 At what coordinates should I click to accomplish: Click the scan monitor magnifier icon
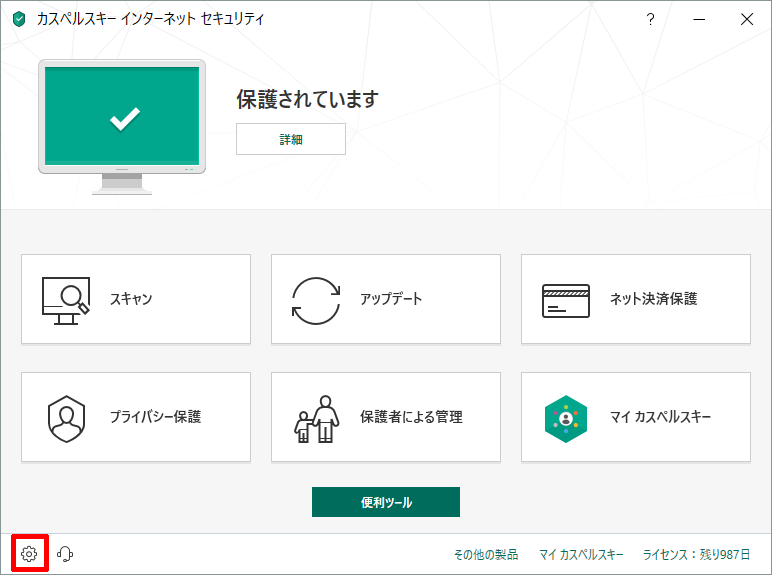coord(66,301)
